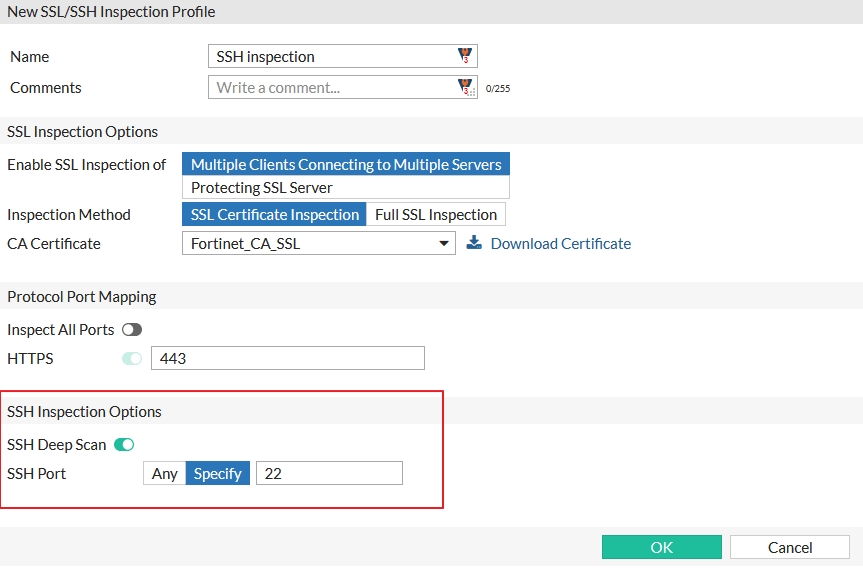Viewport: 863px width, 573px height.
Task: Choose SSL Certificate Inspection method
Action: point(274,214)
